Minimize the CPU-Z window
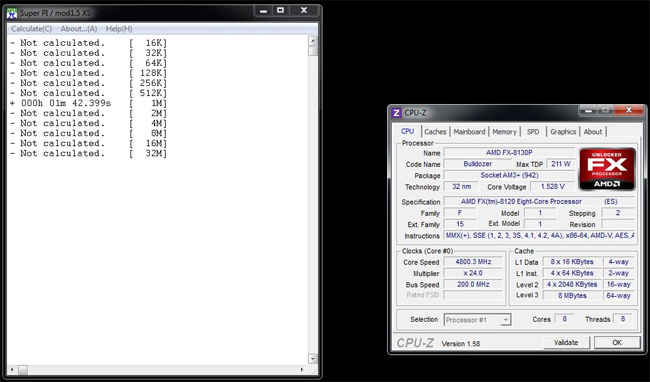Image resolution: width=650 pixels, height=382 pixels. tap(587, 110)
